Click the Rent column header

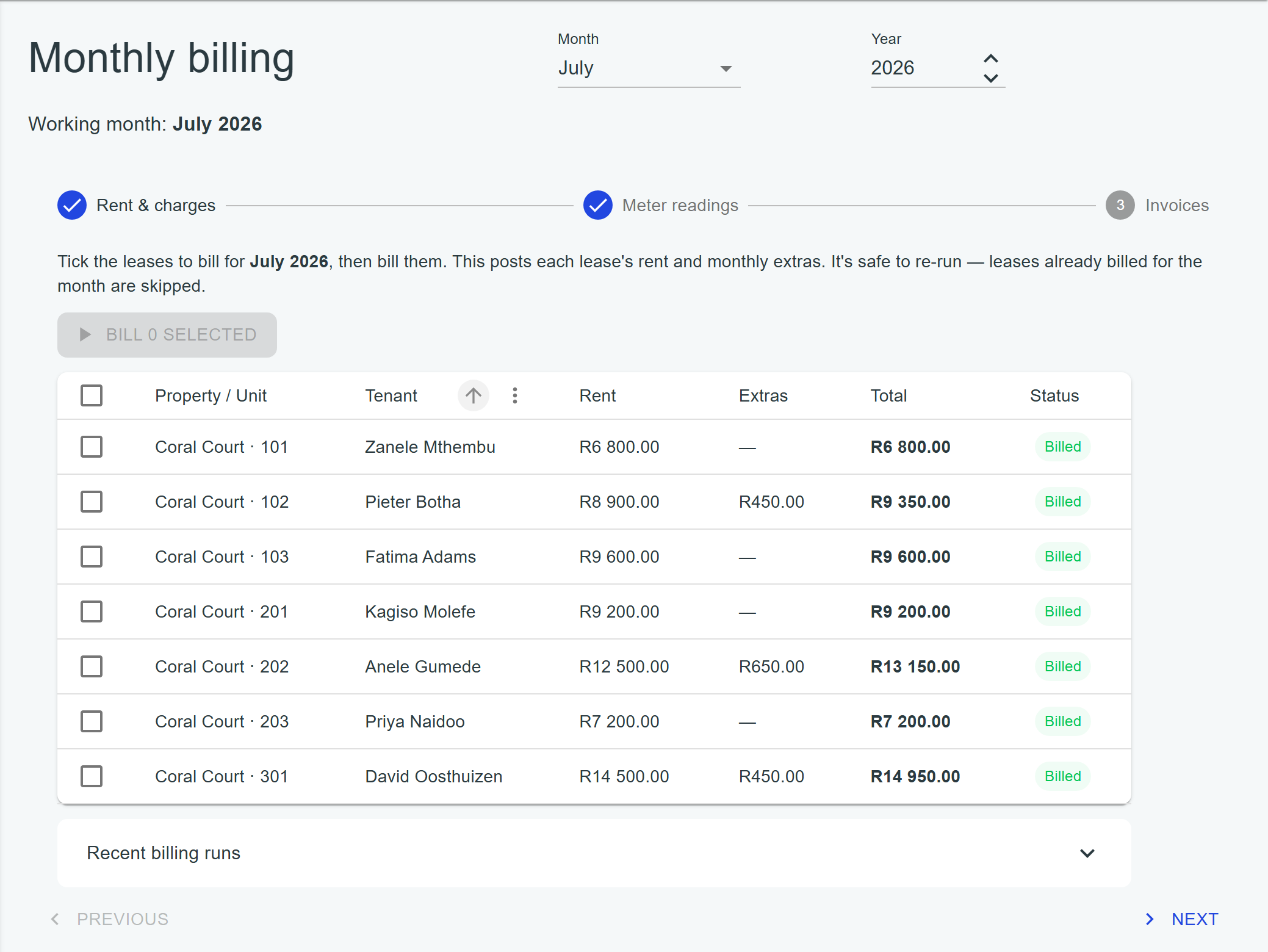[597, 395]
